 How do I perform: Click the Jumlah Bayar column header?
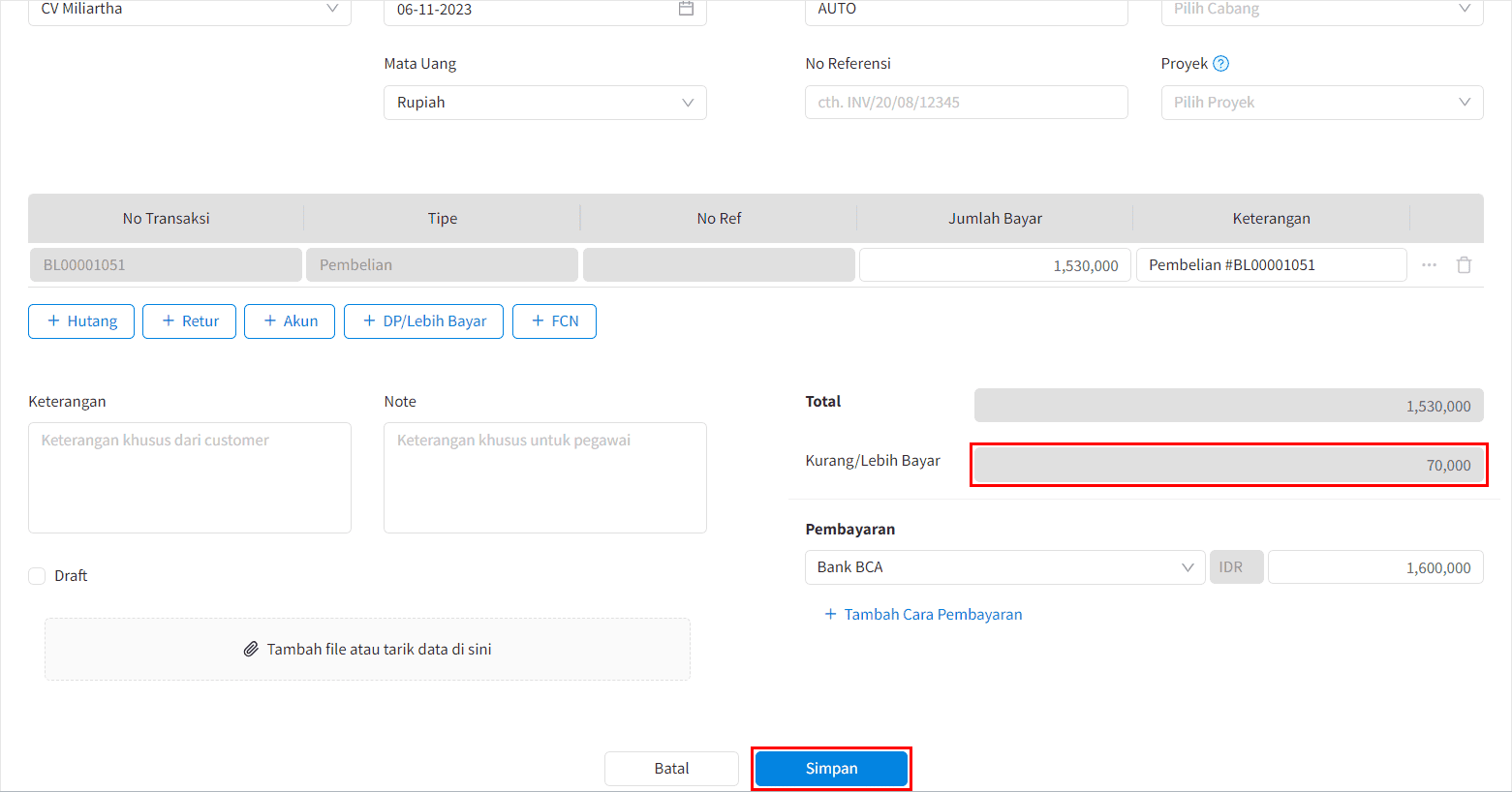995,219
